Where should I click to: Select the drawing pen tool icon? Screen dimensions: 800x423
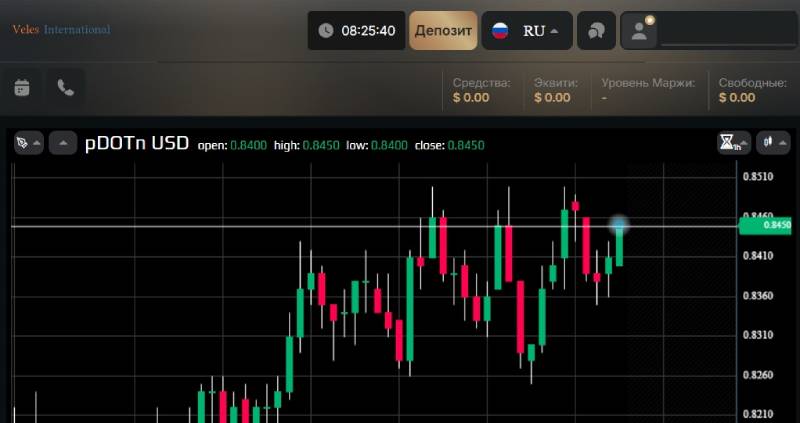(x=22, y=143)
